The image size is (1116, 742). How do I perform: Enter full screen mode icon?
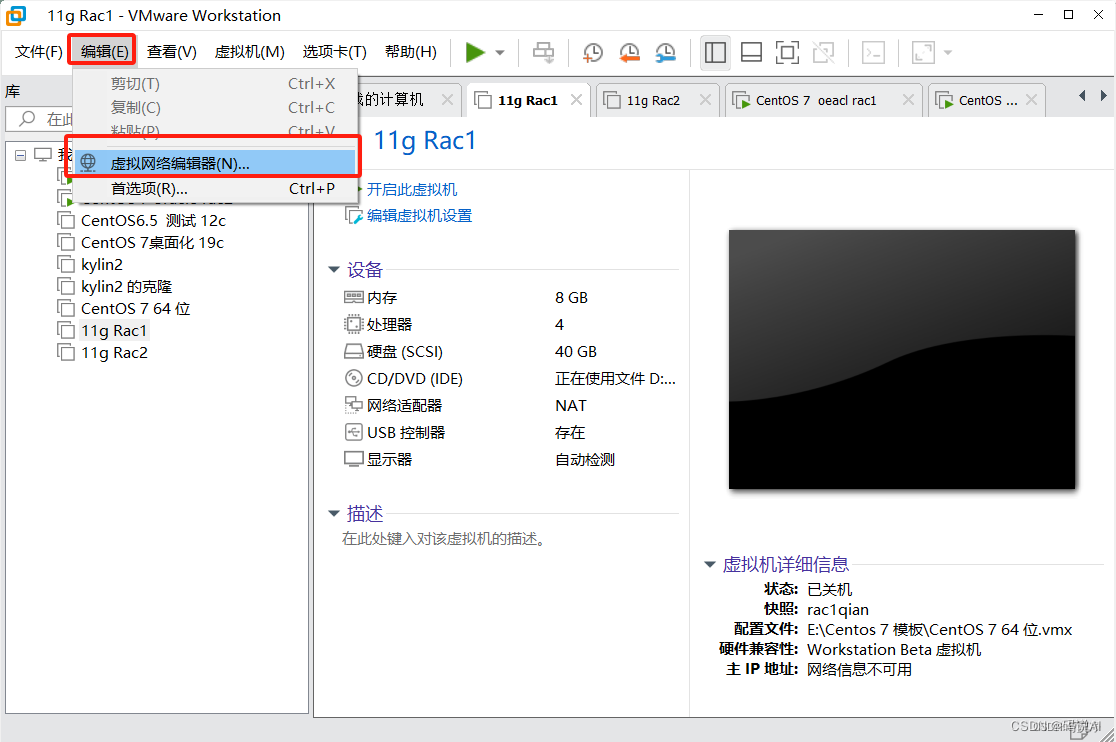pyautogui.click(x=787, y=53)
